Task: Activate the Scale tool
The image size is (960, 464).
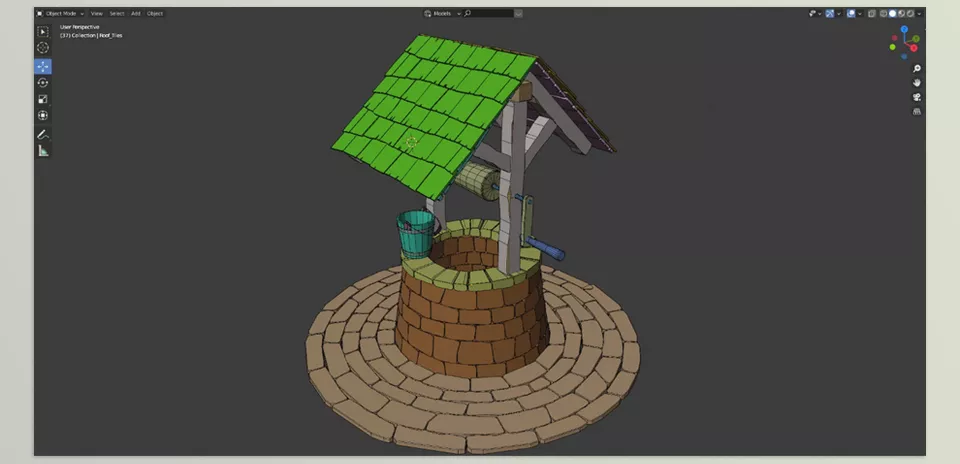Action: tap(43, 99)
